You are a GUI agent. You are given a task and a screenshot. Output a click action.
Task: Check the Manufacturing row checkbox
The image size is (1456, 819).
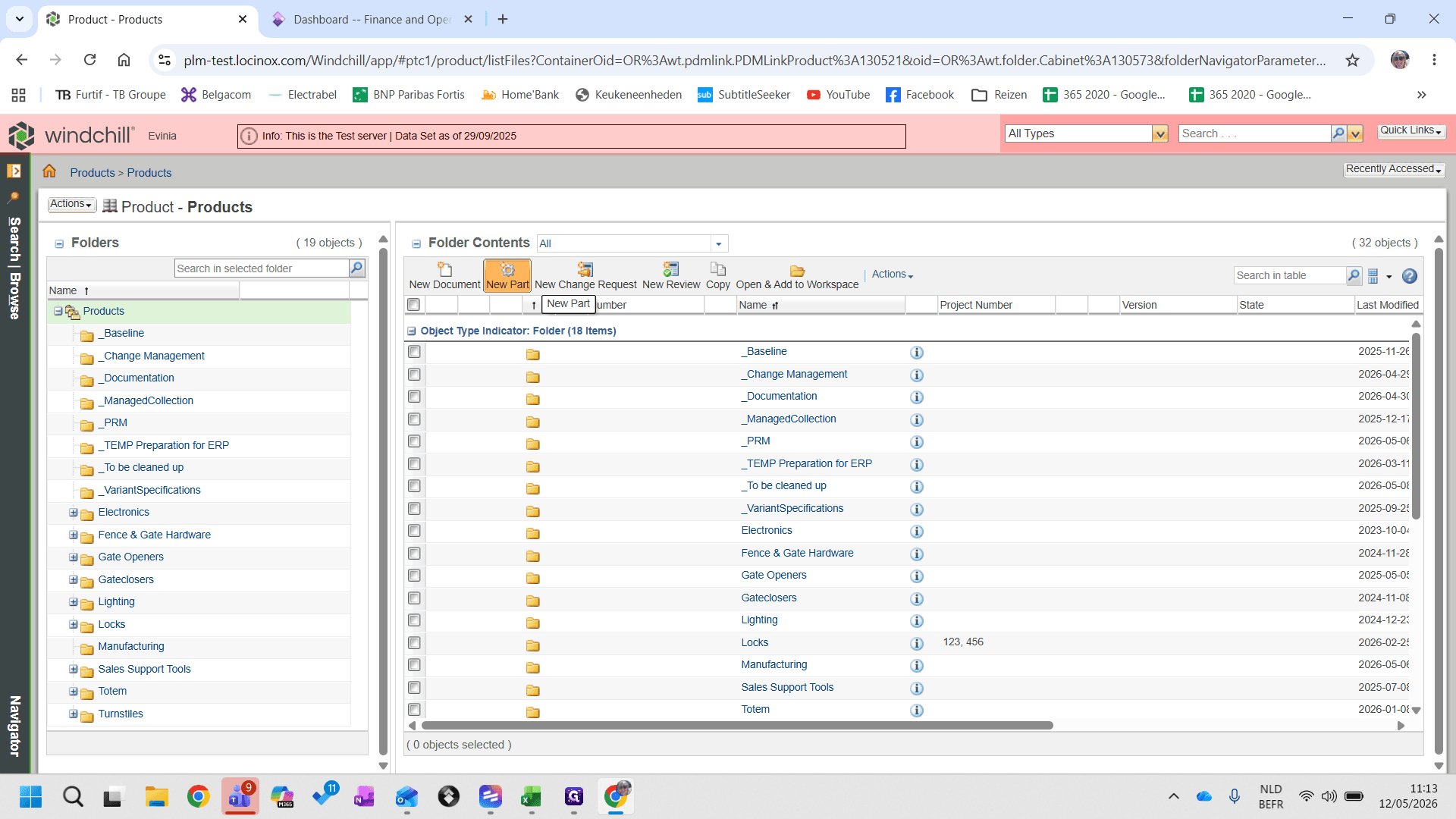click(x=414, y=665)
